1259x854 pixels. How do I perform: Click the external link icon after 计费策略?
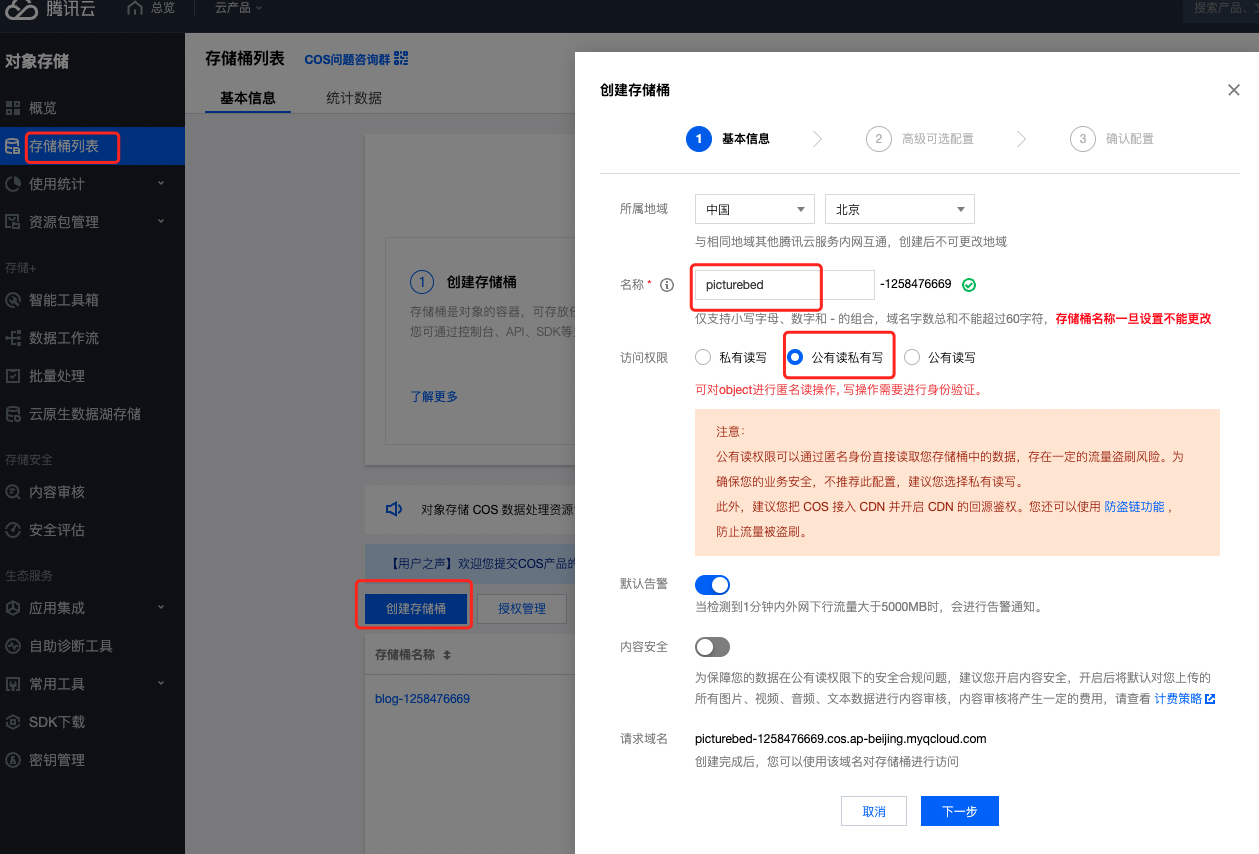tap(1210, 699)
